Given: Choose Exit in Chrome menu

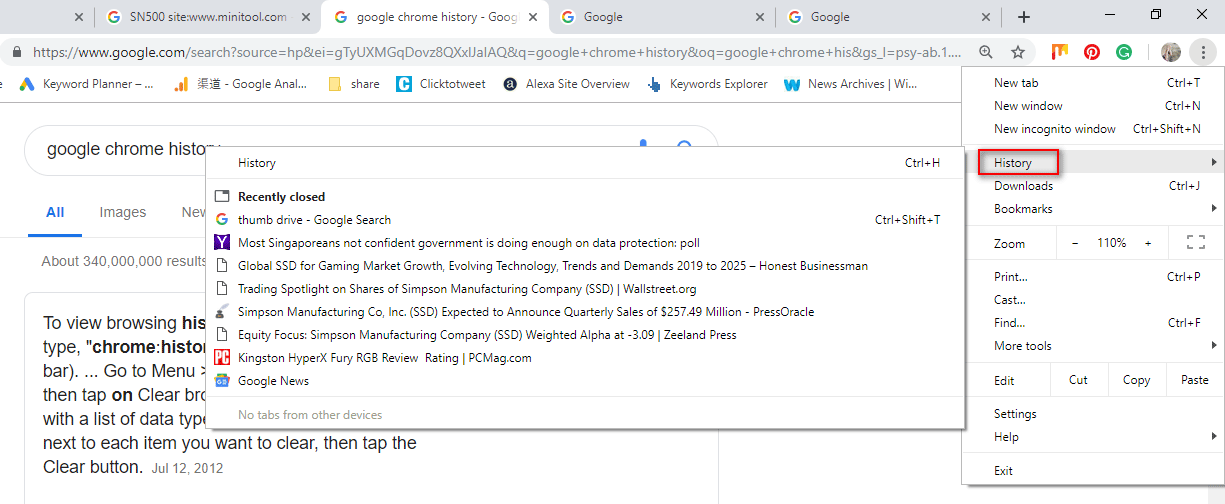Looking at the screenshot, I should (1093, 471).
